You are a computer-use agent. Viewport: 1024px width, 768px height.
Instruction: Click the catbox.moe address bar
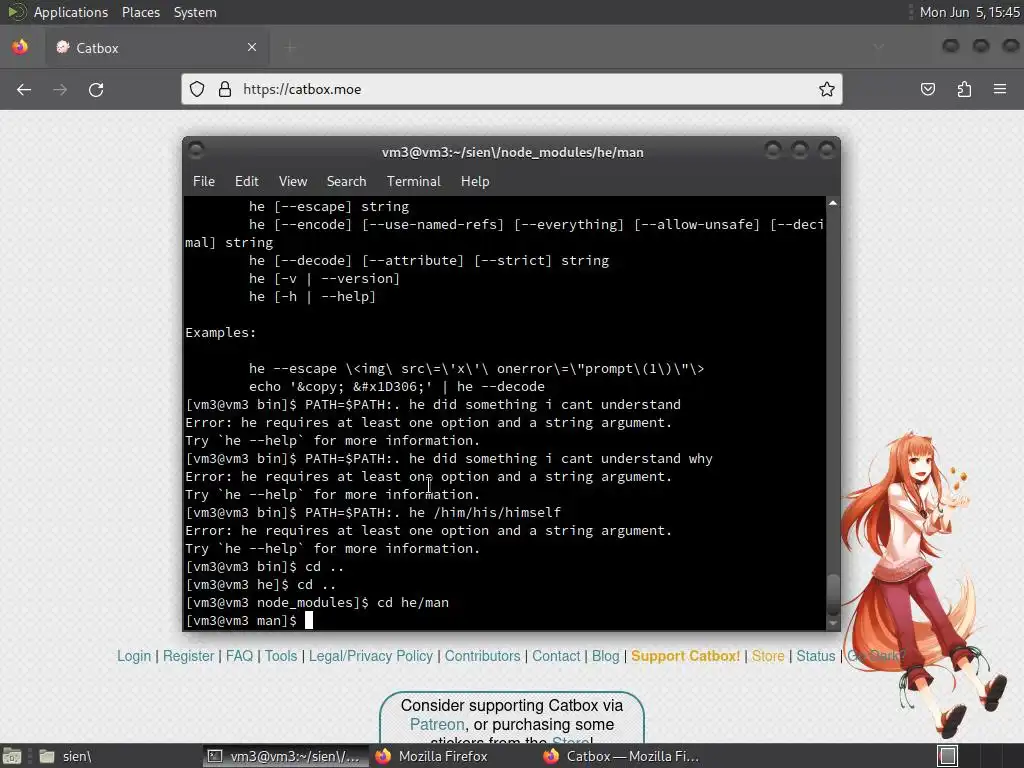point(511,89)
